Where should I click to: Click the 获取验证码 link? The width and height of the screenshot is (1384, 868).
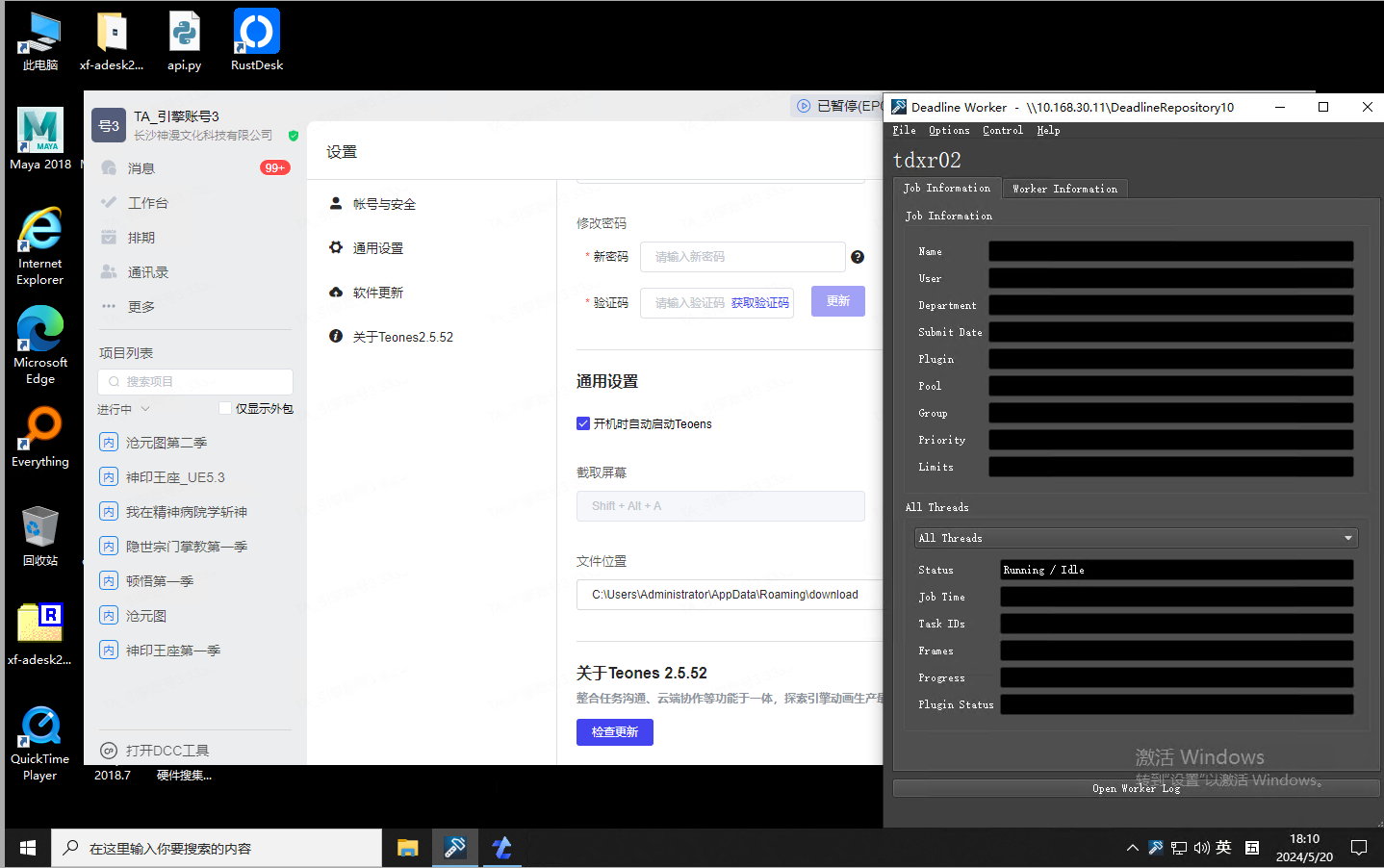coord(759,303)
